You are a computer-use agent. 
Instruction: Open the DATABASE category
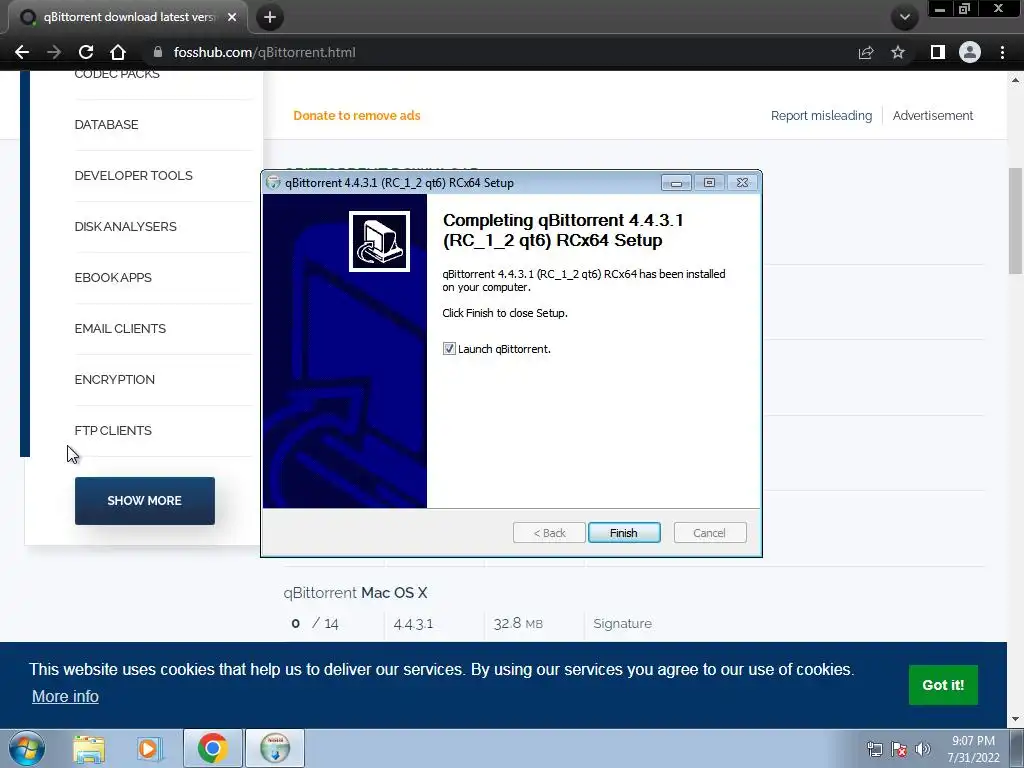click(106, 125)
